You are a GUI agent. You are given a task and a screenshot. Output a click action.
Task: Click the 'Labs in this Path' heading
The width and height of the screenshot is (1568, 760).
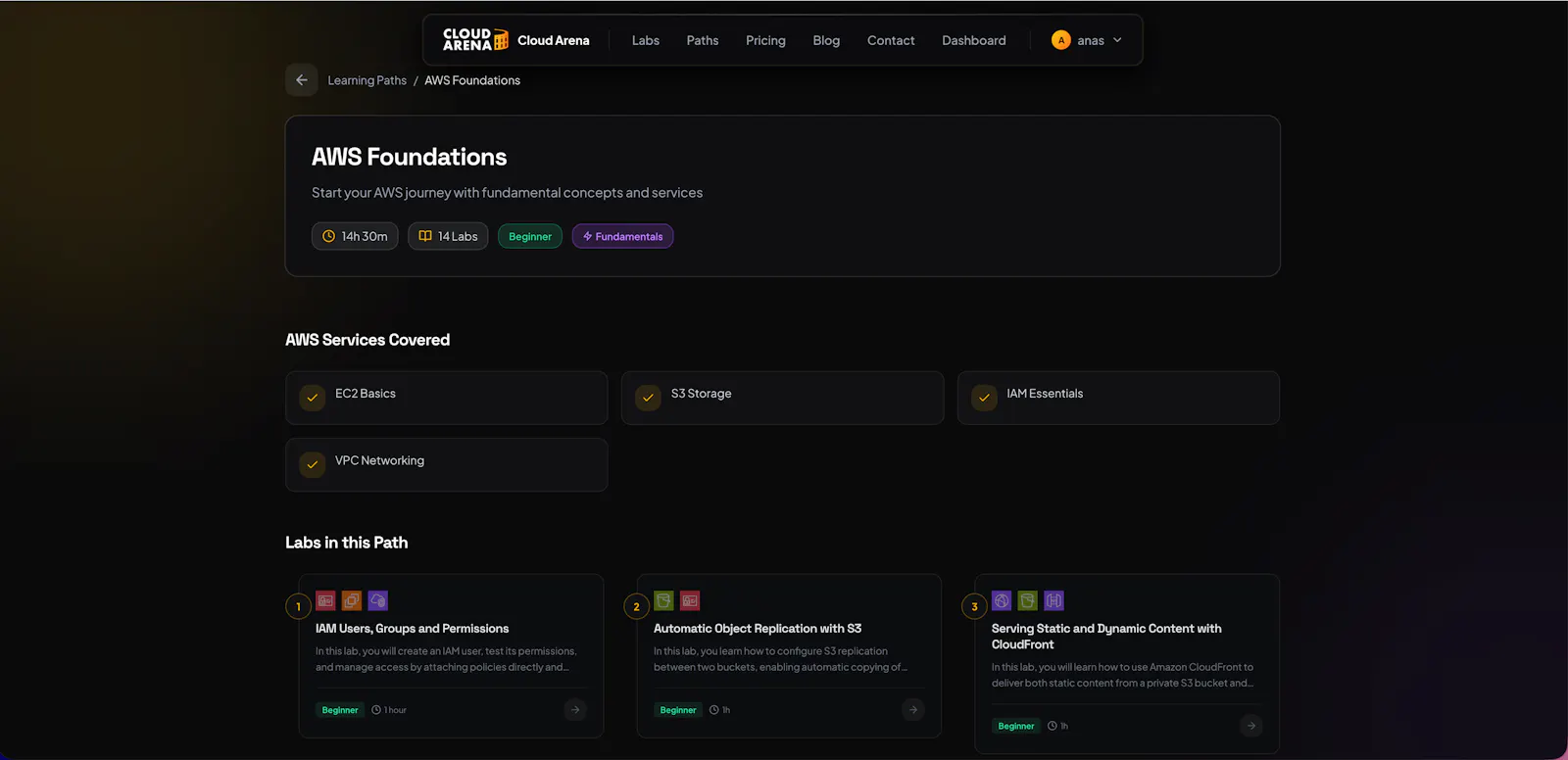click(347, 543)
